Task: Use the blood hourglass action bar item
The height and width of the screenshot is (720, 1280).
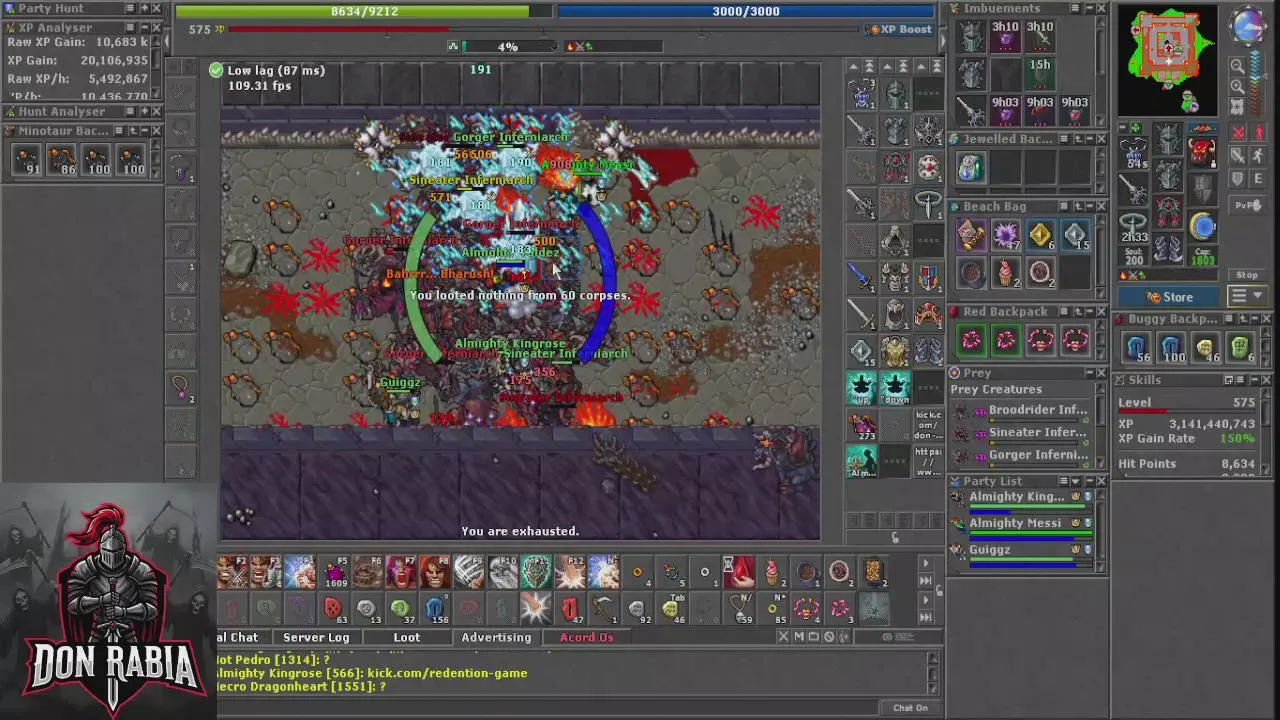Action: point(739,572)
